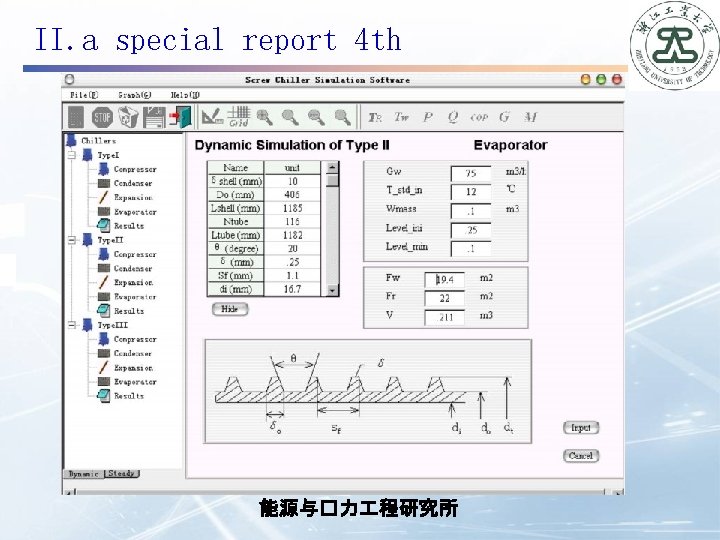Select the Q toolbar button
This screenshot has height=540, width=720.
453,118
